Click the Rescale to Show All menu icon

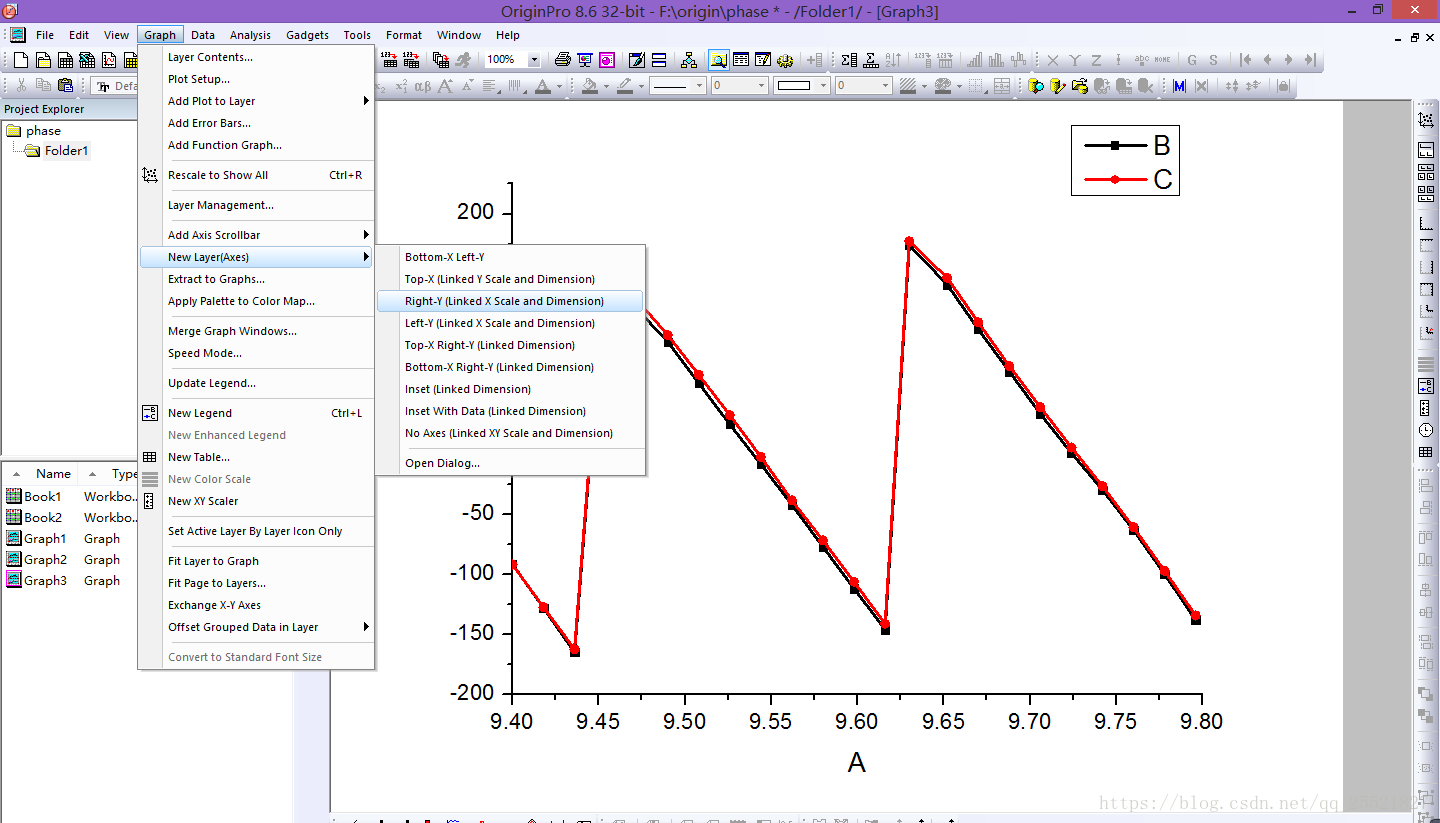[x=150, y=175]
